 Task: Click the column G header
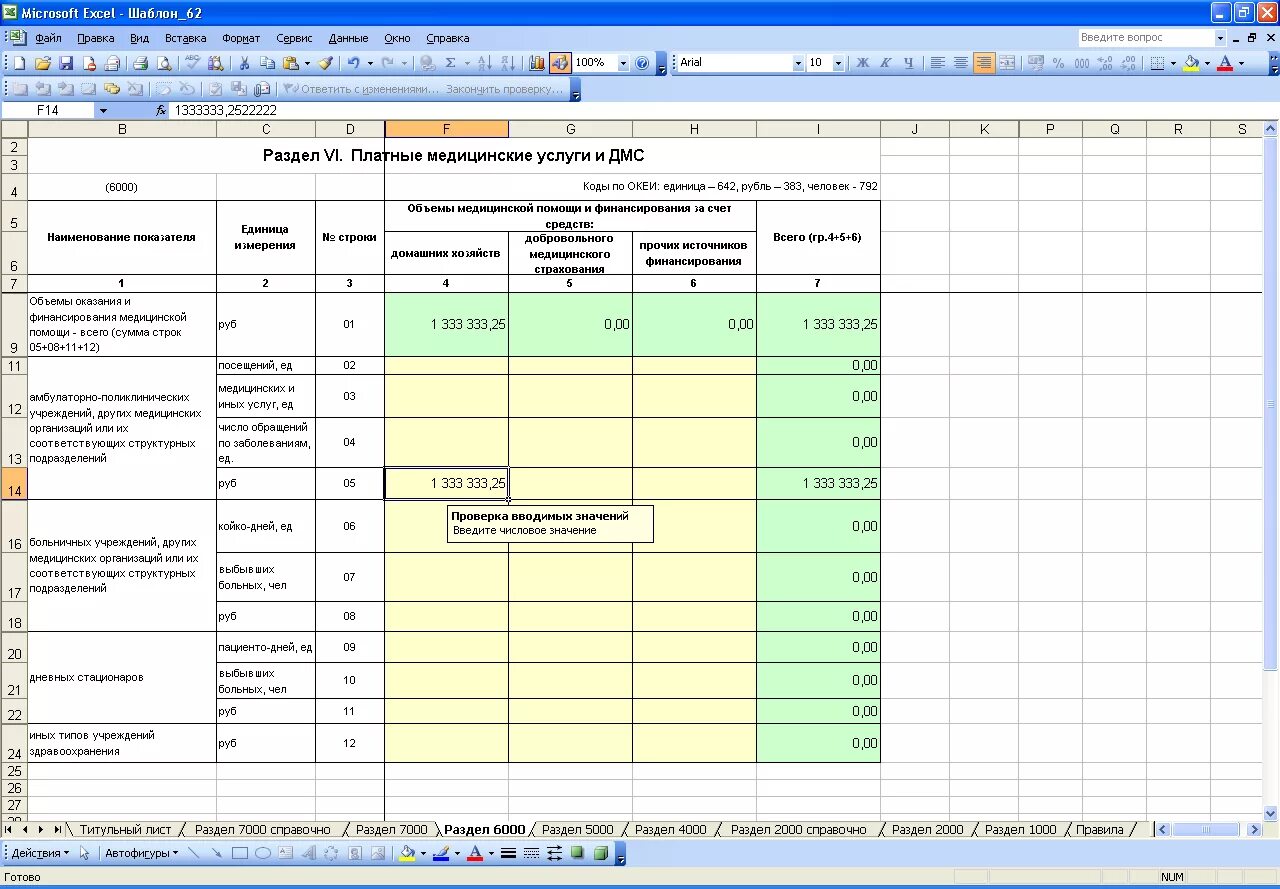570,129
